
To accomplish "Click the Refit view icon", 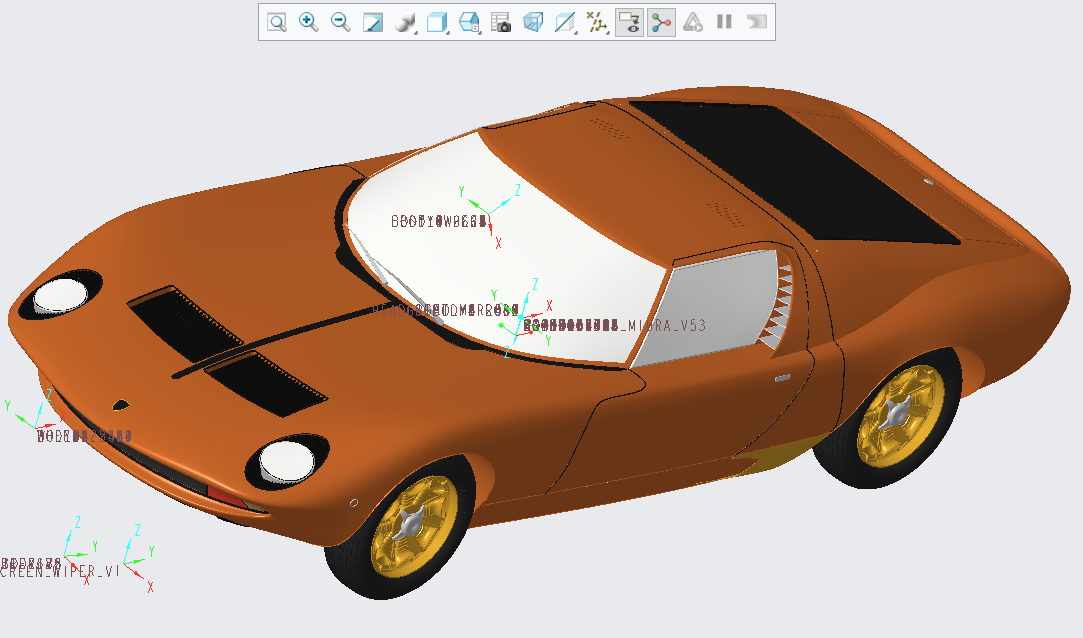I will 277,22.
